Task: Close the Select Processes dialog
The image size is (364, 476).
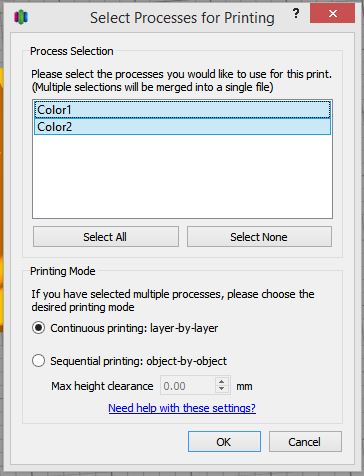Action: coord(332,14)
